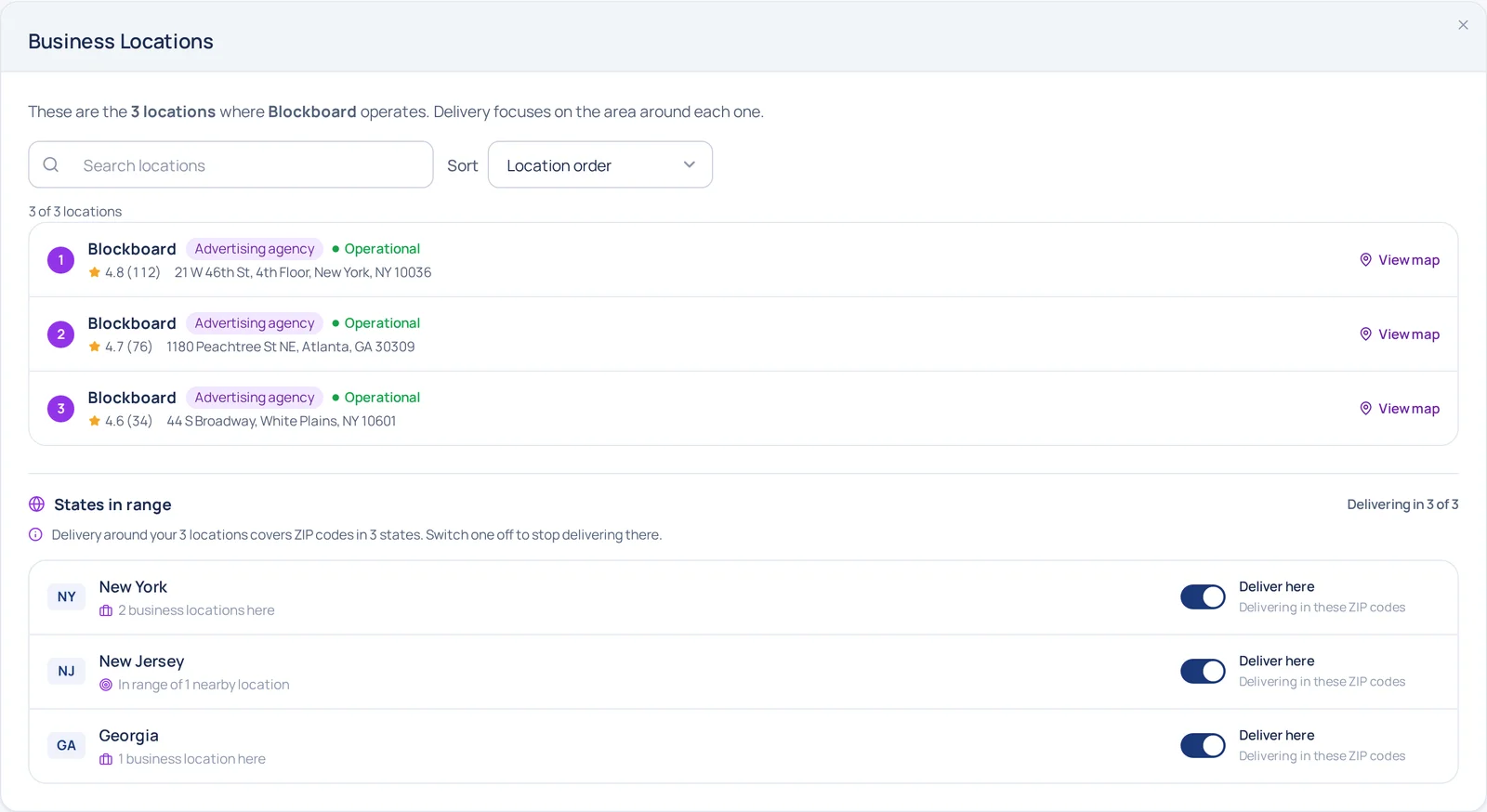Click the Advertising agency tag on location 1
This screenshot has height=812, width=1487.
(x=255, y=249)
